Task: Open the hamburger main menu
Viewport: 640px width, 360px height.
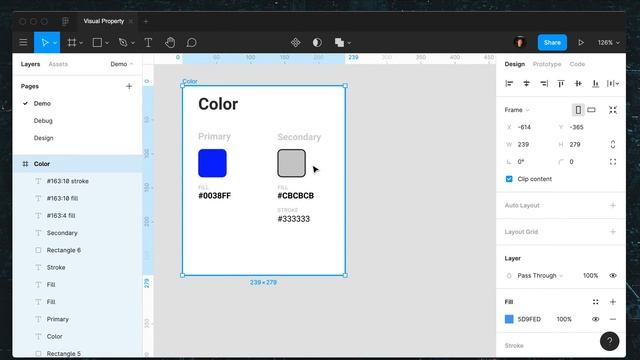Action: point(23,42)
